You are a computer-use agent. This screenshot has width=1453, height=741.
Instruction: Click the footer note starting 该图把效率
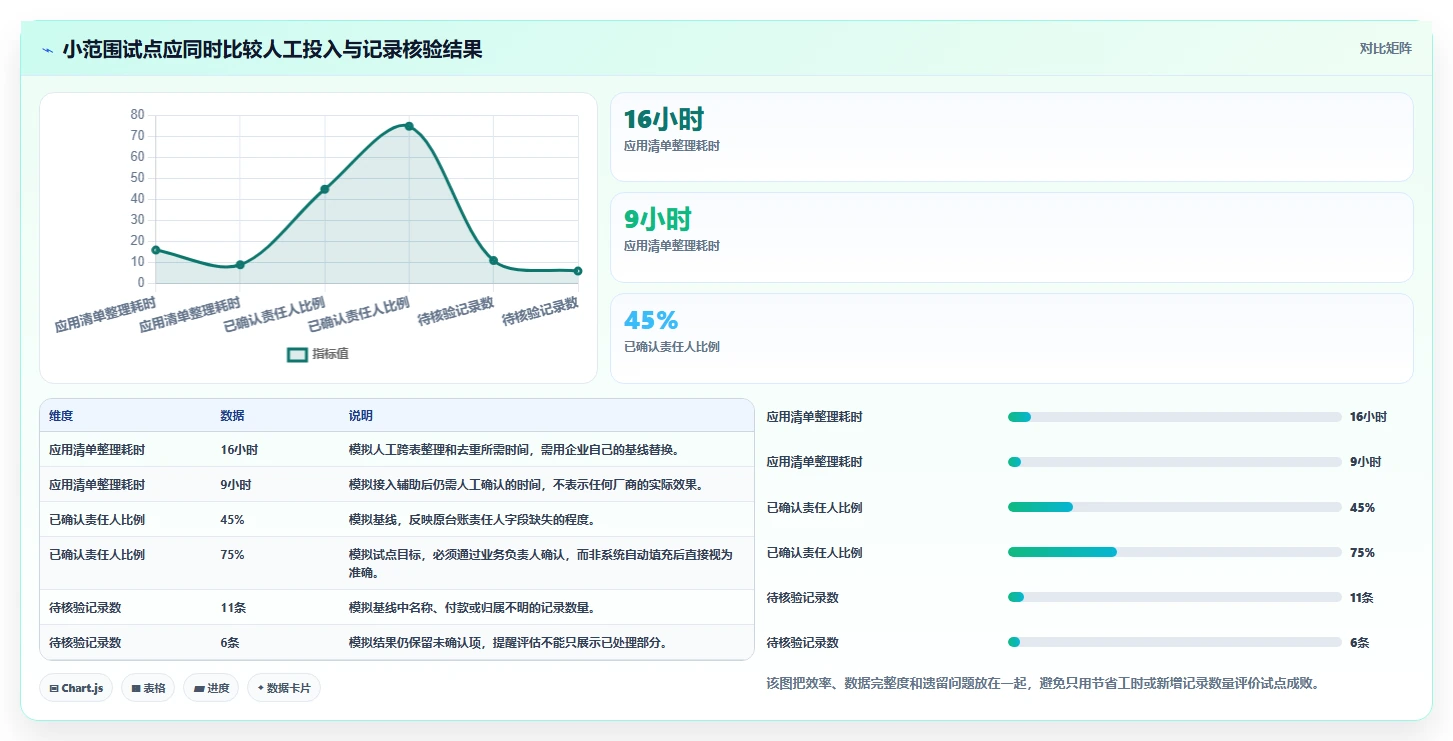coord(1043,684)
